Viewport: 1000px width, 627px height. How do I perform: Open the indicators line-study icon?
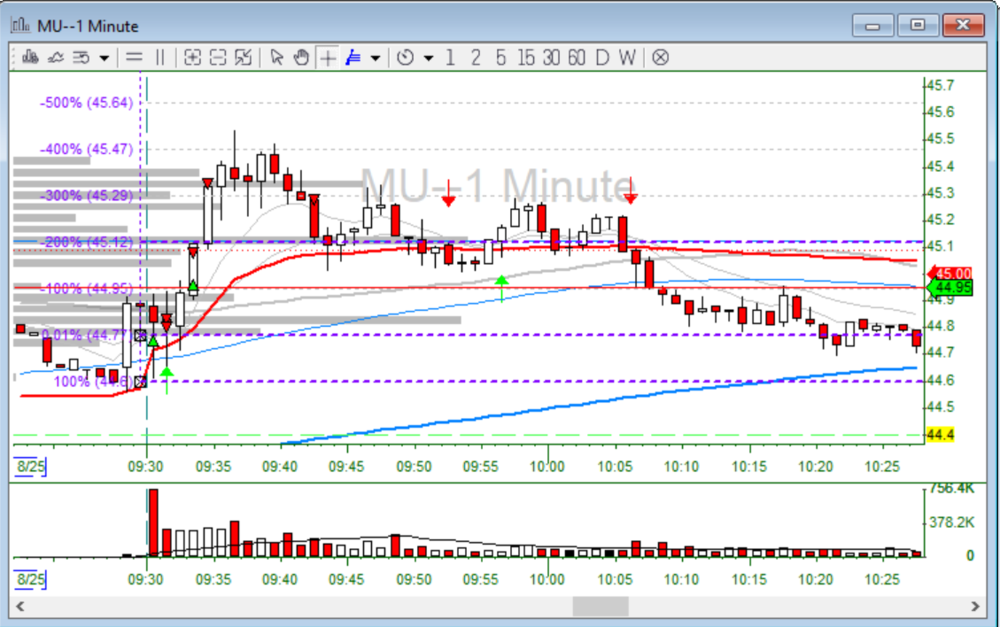coord(56,58)
